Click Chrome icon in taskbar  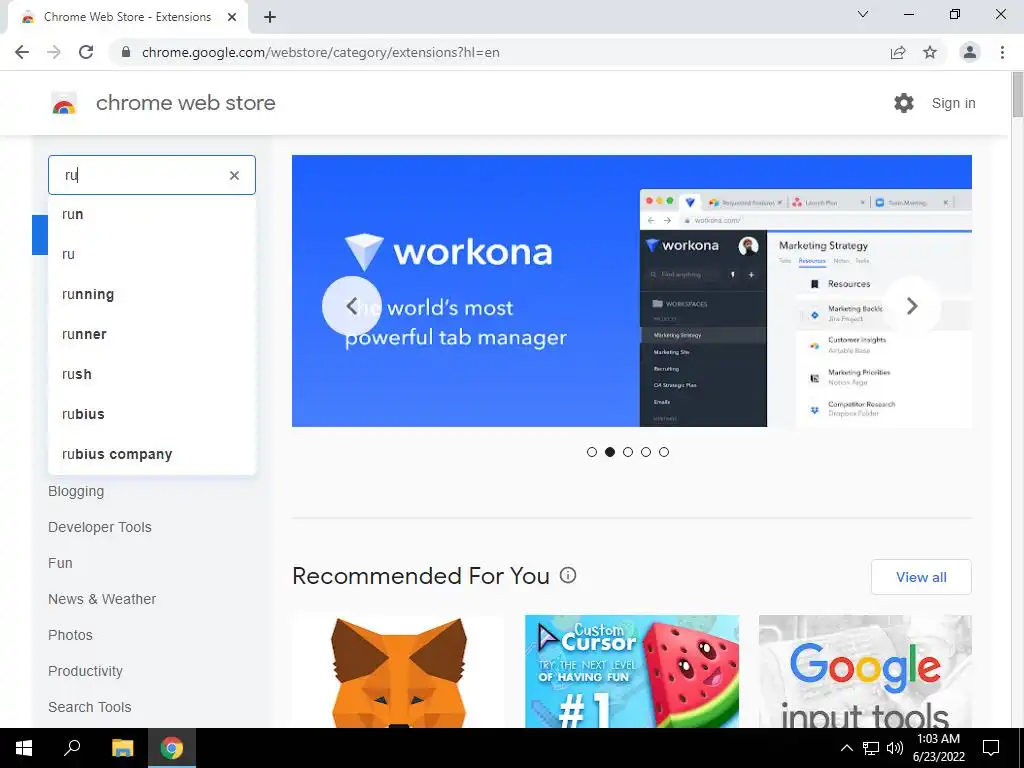pyautogui.click(x=172, y=748)
